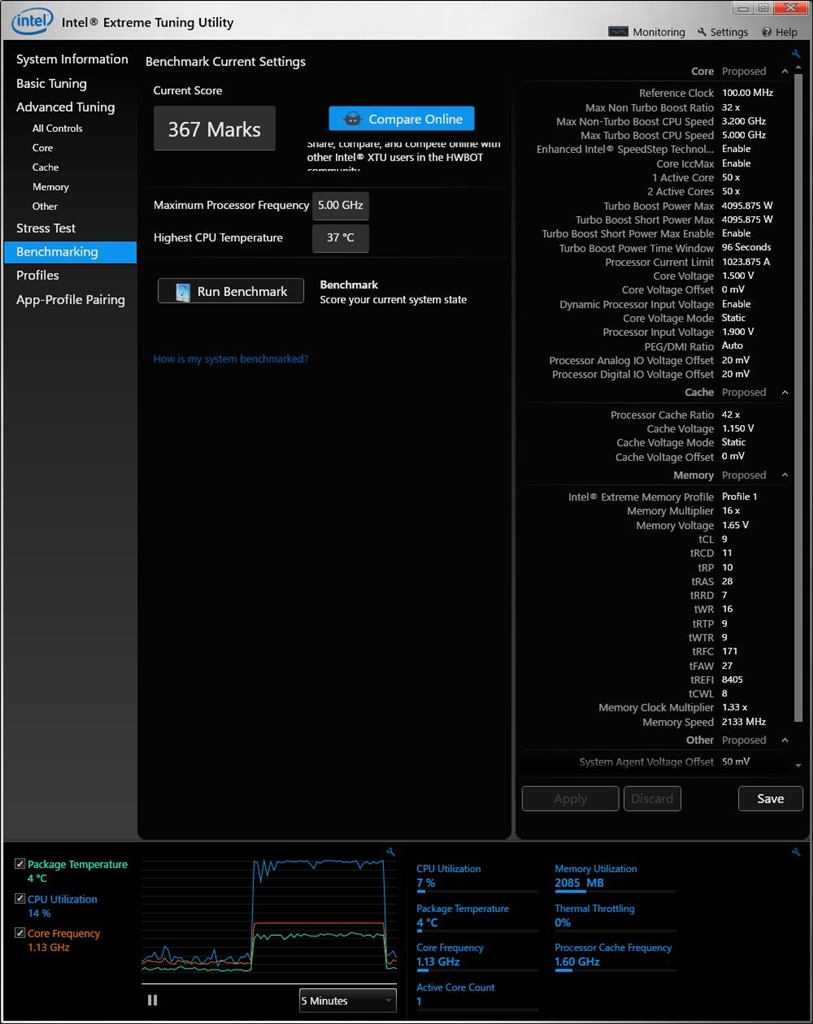This screenshot has height=1024, width=813.
Task: Click tREFI 8405 value
Action: point(732,679)
